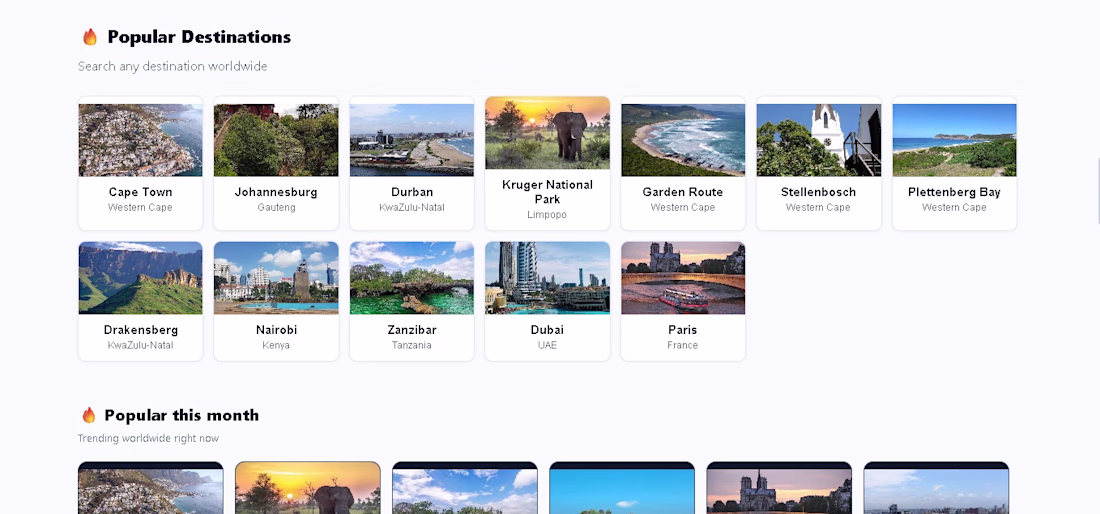
Task: Click the Drakensberg mountains photo
Action: (140, 278)
